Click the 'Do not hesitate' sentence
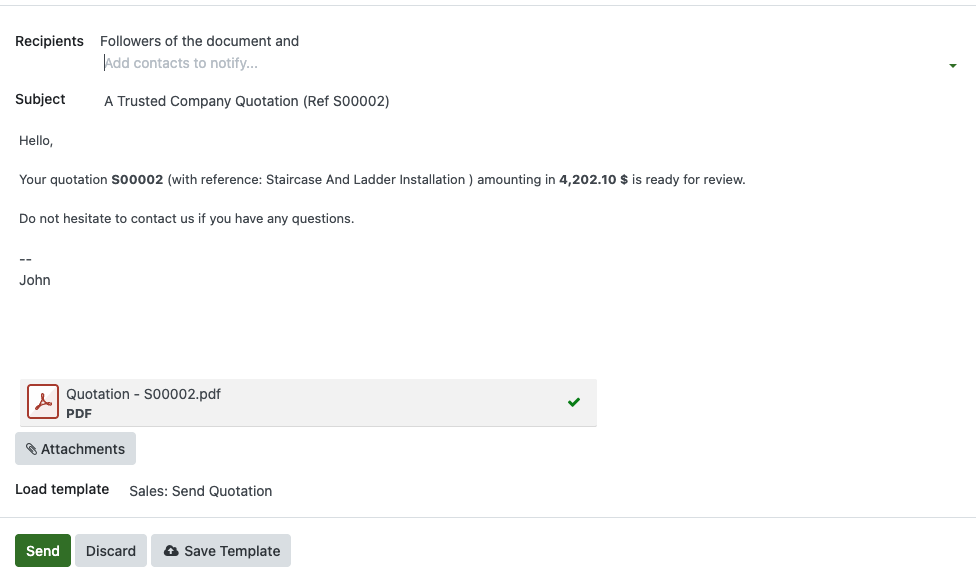Screen dimensions: 976x579 [x=186, y=218]
